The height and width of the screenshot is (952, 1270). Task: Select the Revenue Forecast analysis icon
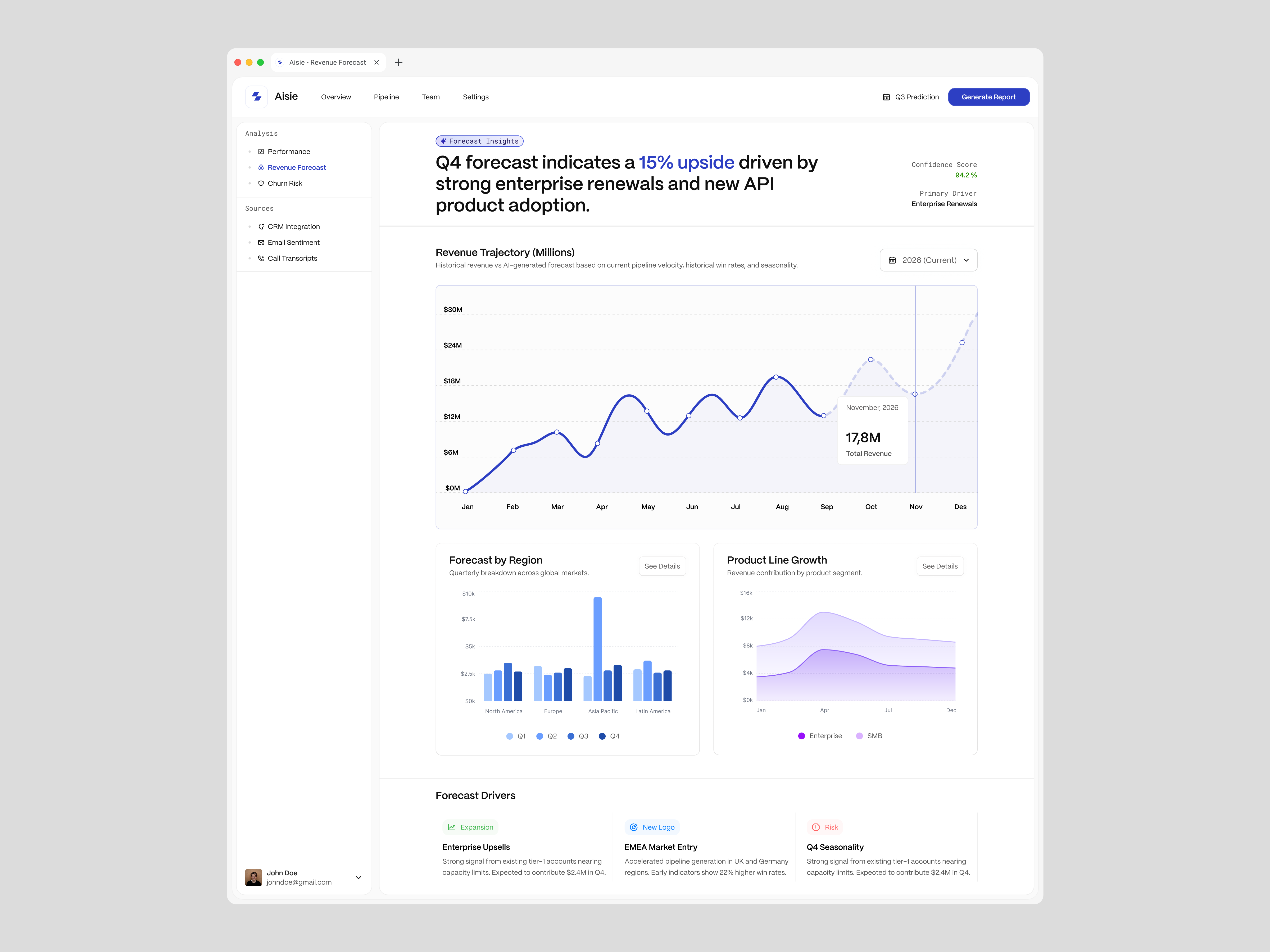point(261,167)
